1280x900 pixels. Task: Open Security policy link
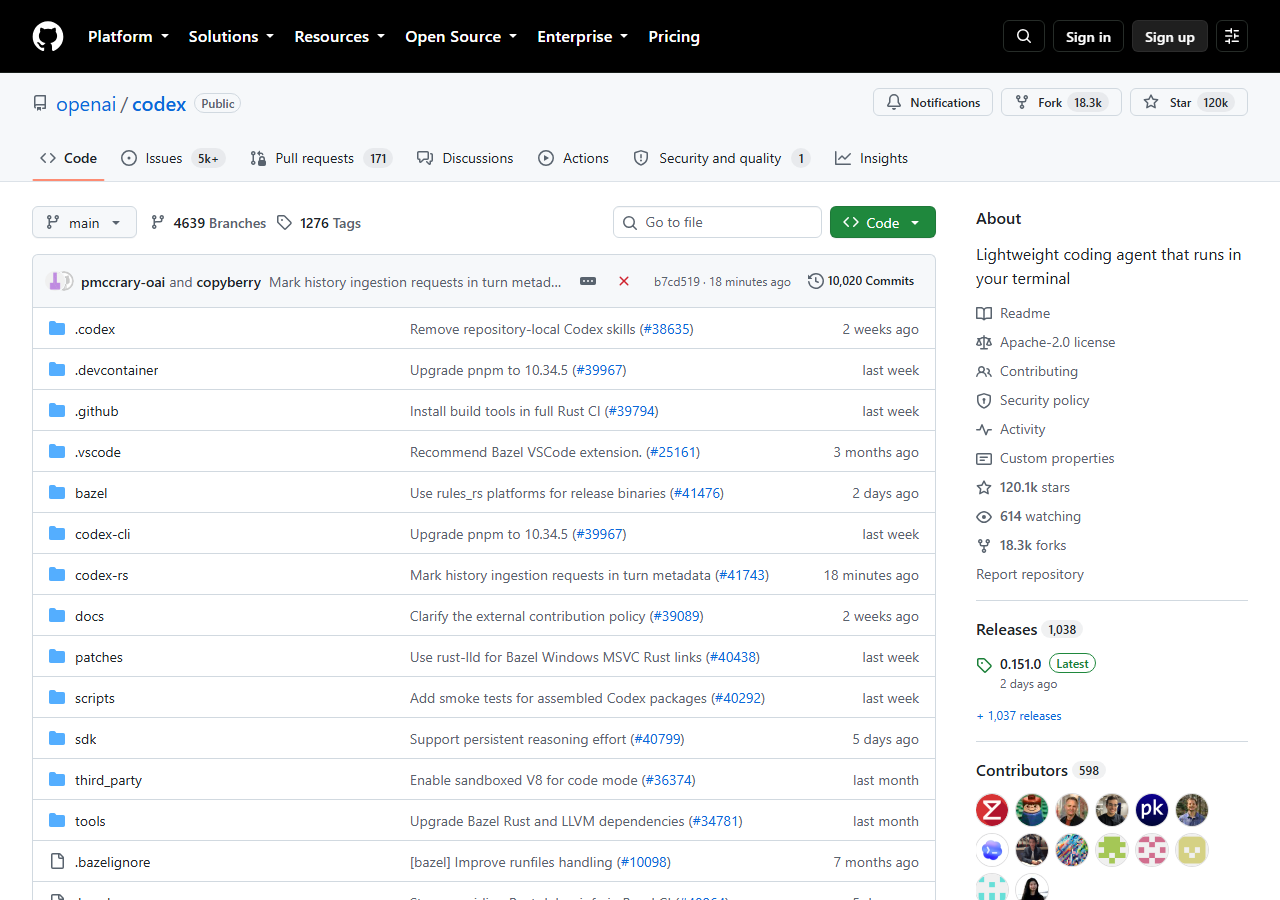click(x=1033, y=400)
